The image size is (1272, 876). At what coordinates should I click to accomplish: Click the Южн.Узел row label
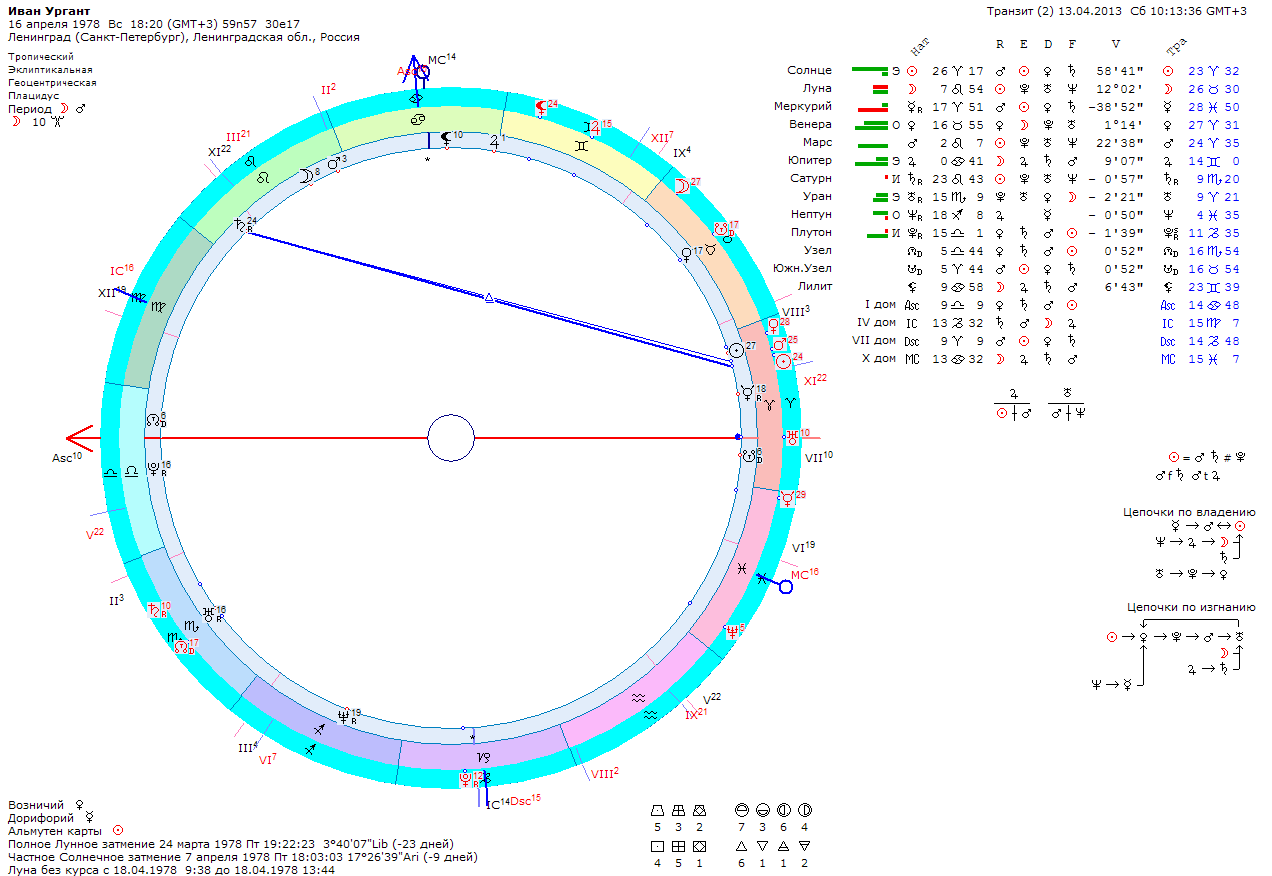tap(802, 268)
